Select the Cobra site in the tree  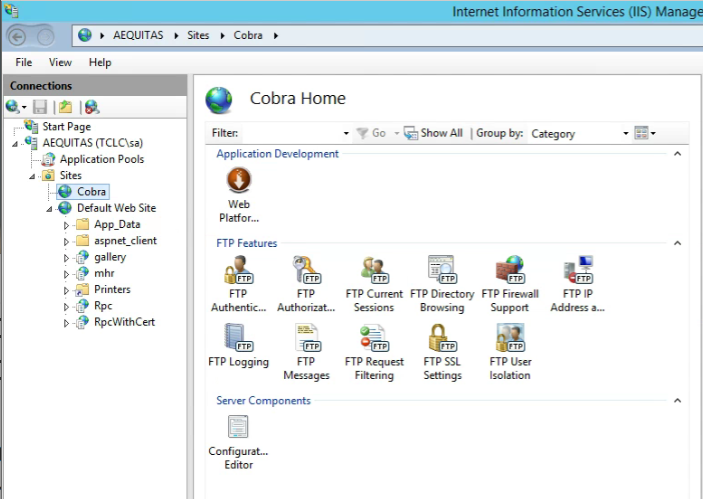pyautogui.click(x=91, y=191)
